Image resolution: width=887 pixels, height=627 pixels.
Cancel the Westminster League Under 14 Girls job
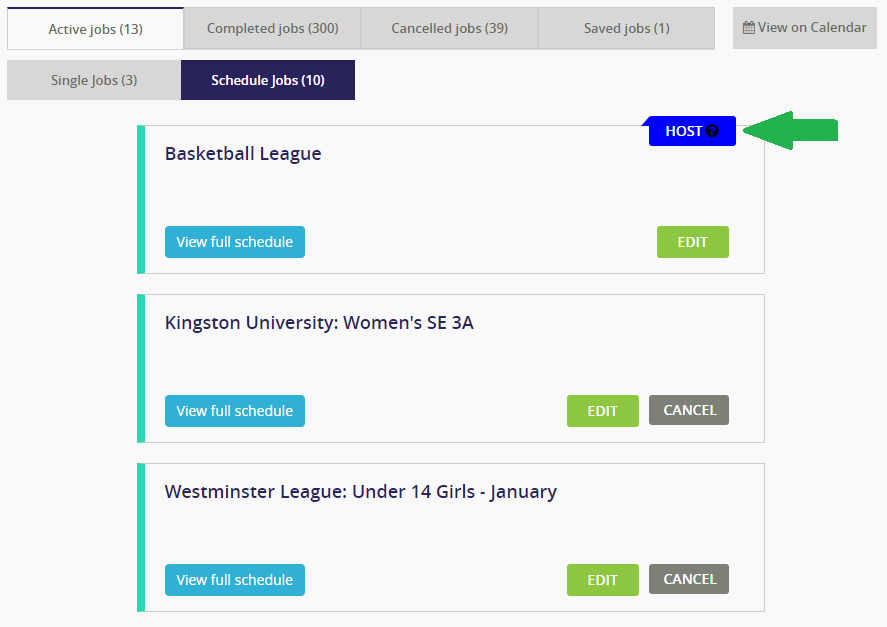pos(688,579)
